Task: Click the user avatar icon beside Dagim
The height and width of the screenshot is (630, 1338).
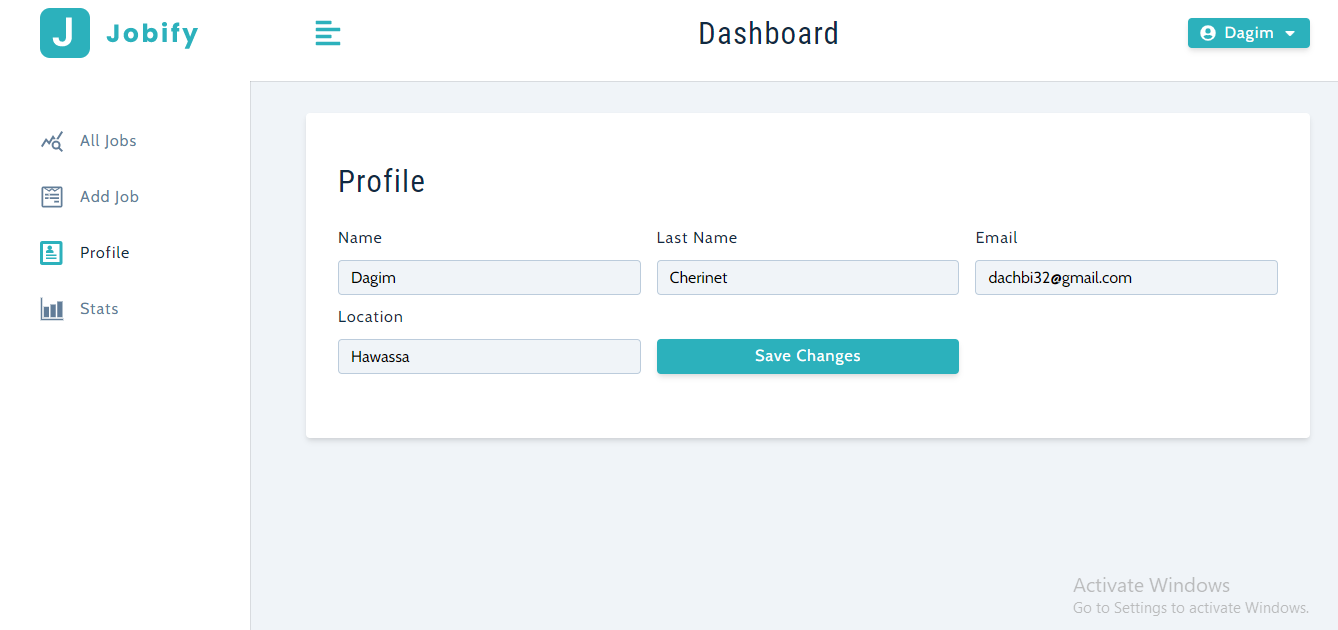Action: click(1210, 32)
